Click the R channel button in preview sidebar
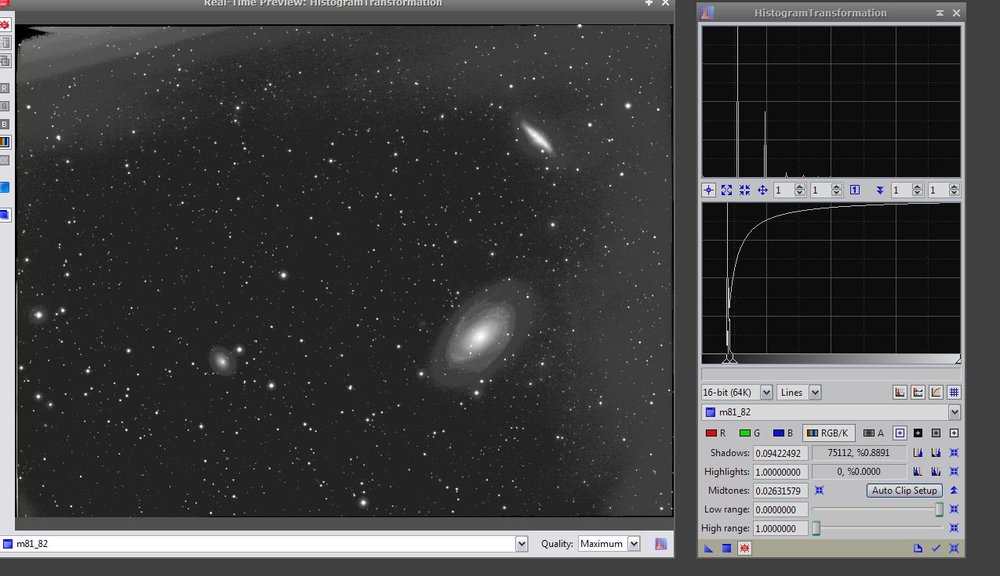 pos(4,88)
